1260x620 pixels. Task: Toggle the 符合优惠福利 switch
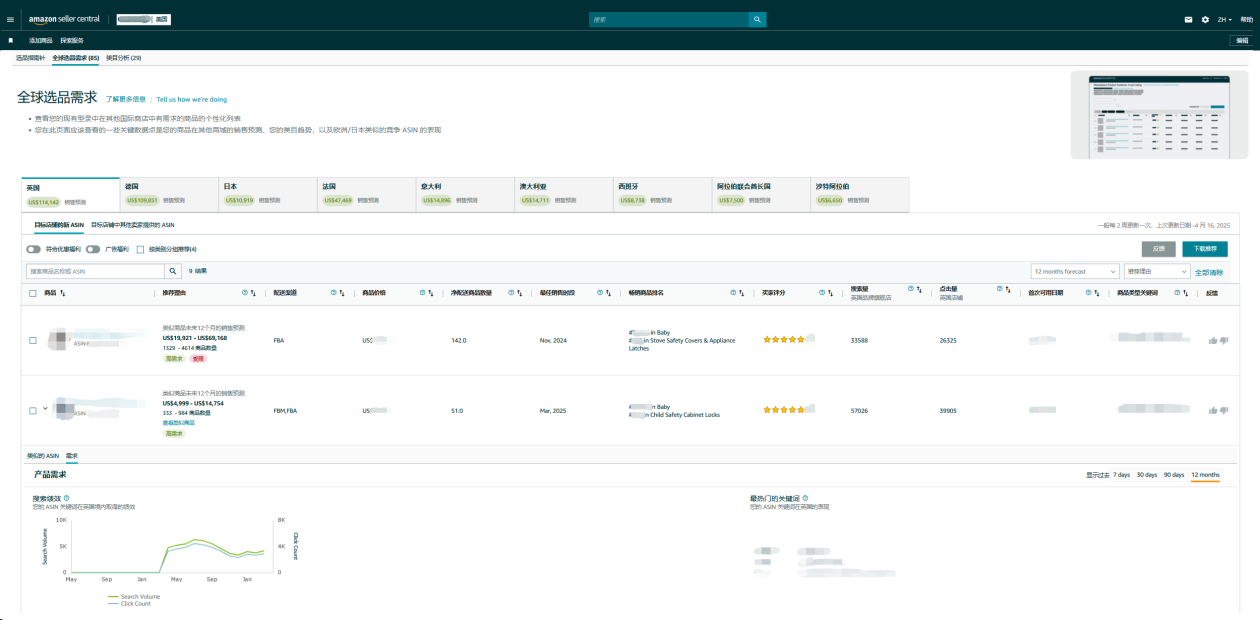point(33,249)
